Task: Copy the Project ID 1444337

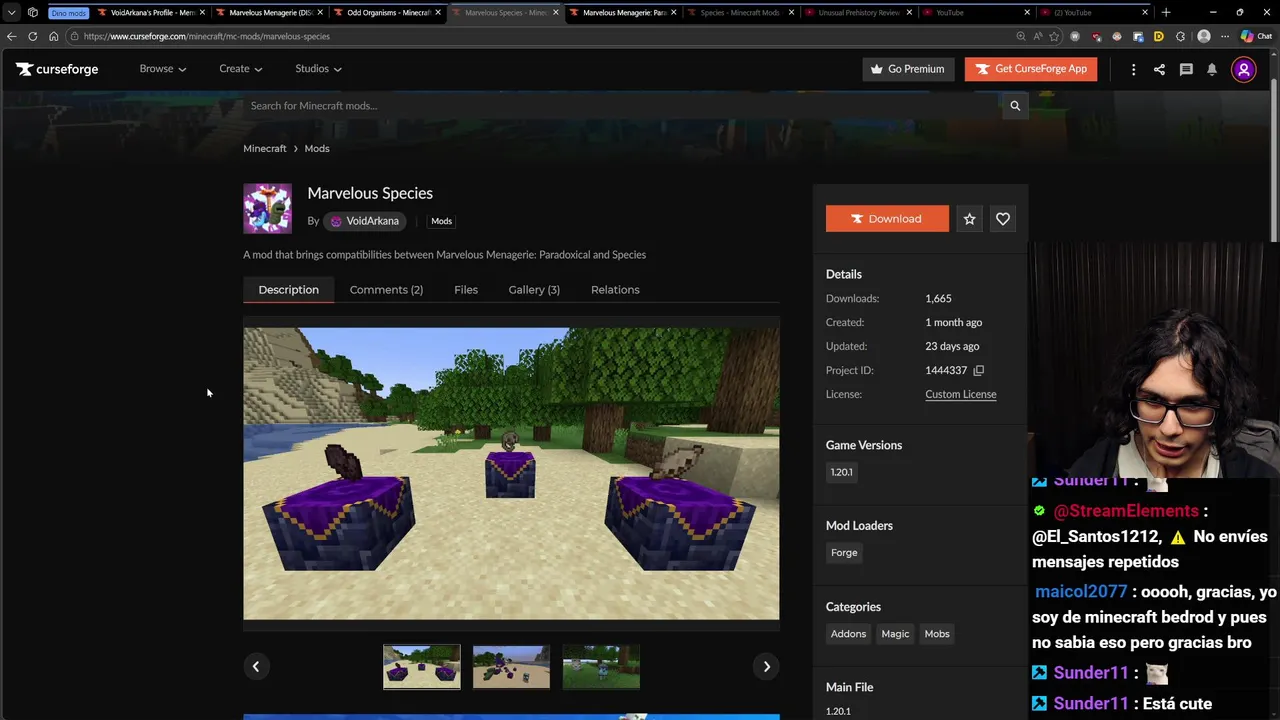Action: (979, 370)
